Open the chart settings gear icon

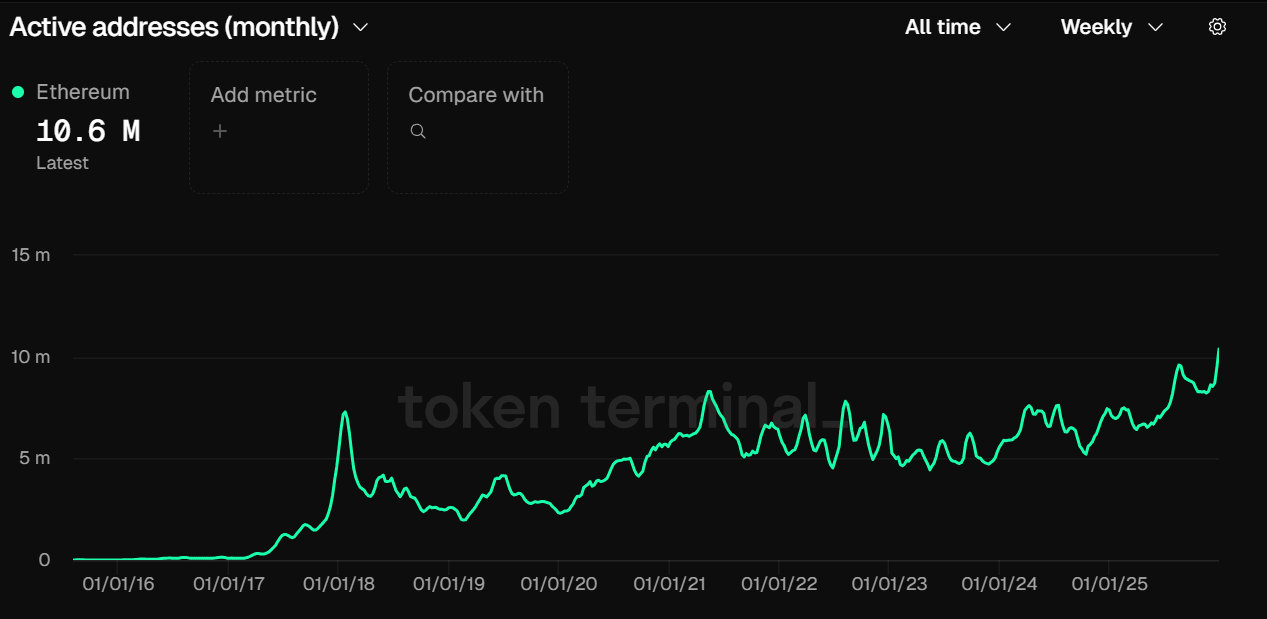coord(1217,27)
